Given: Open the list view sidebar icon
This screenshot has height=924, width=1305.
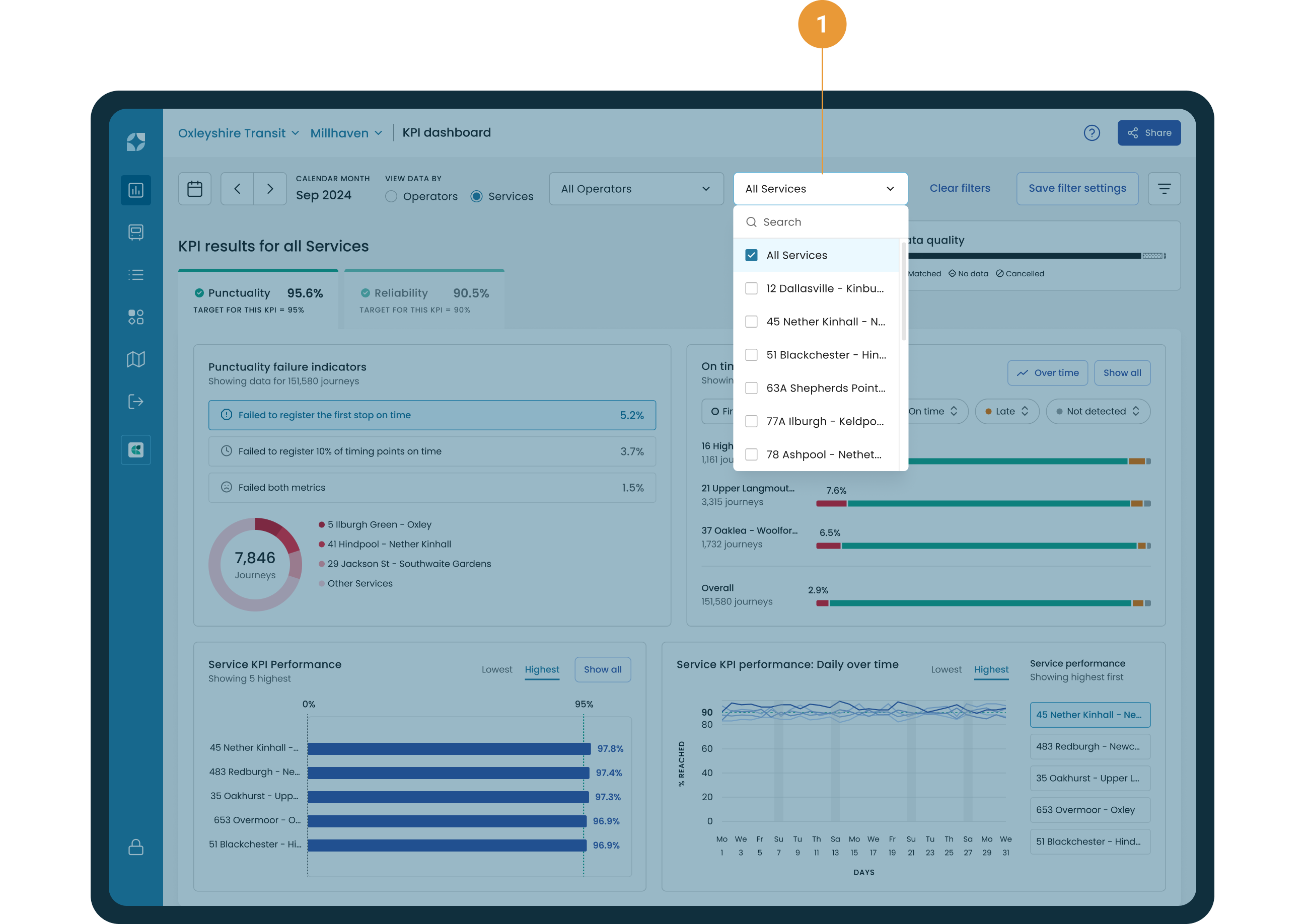Looking at the screenshot, I should [x=136, y=275].
